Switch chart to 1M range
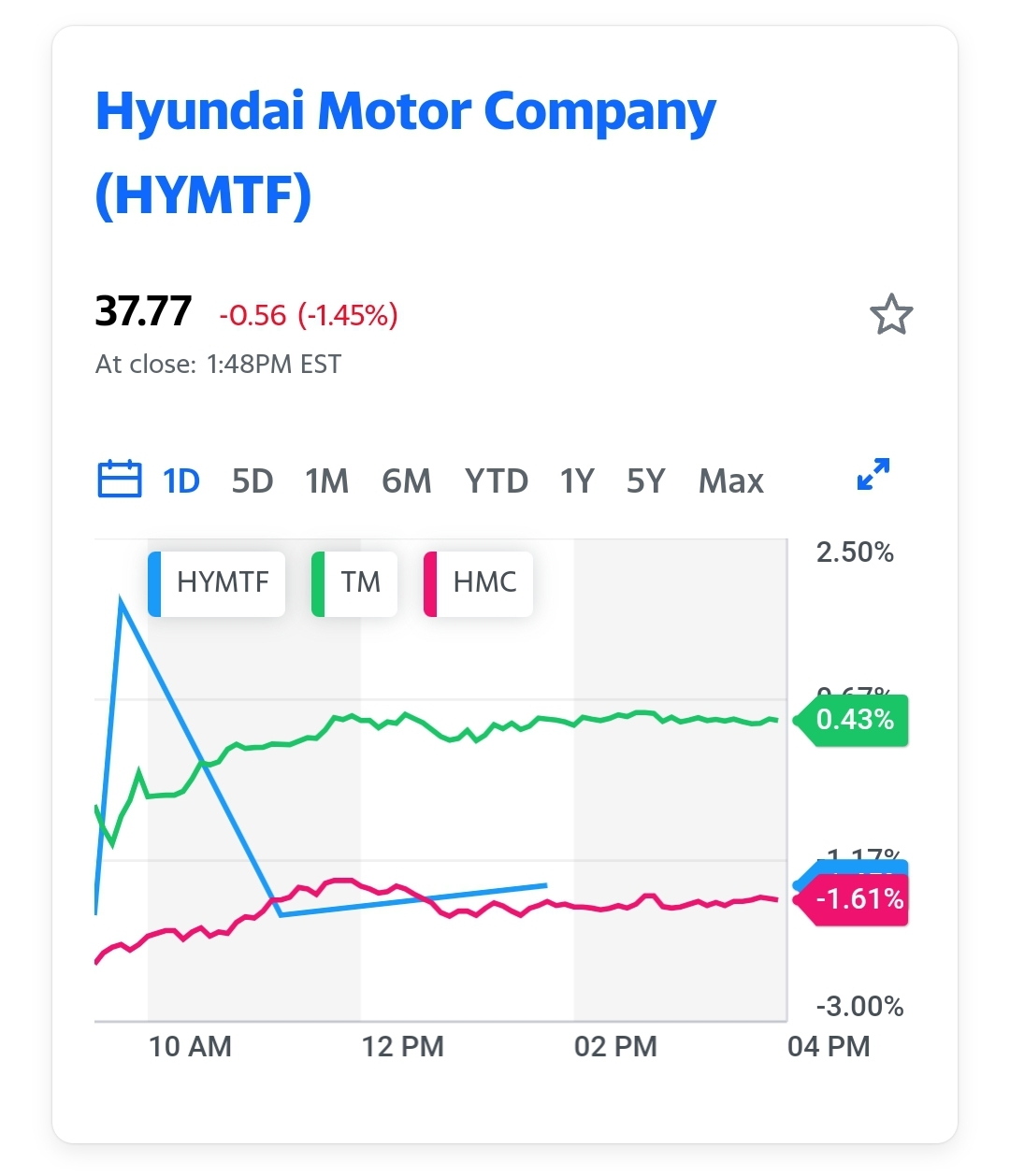Image resolution: width=1010 pixels, height=1176 pixels. [x=327, y=481]
